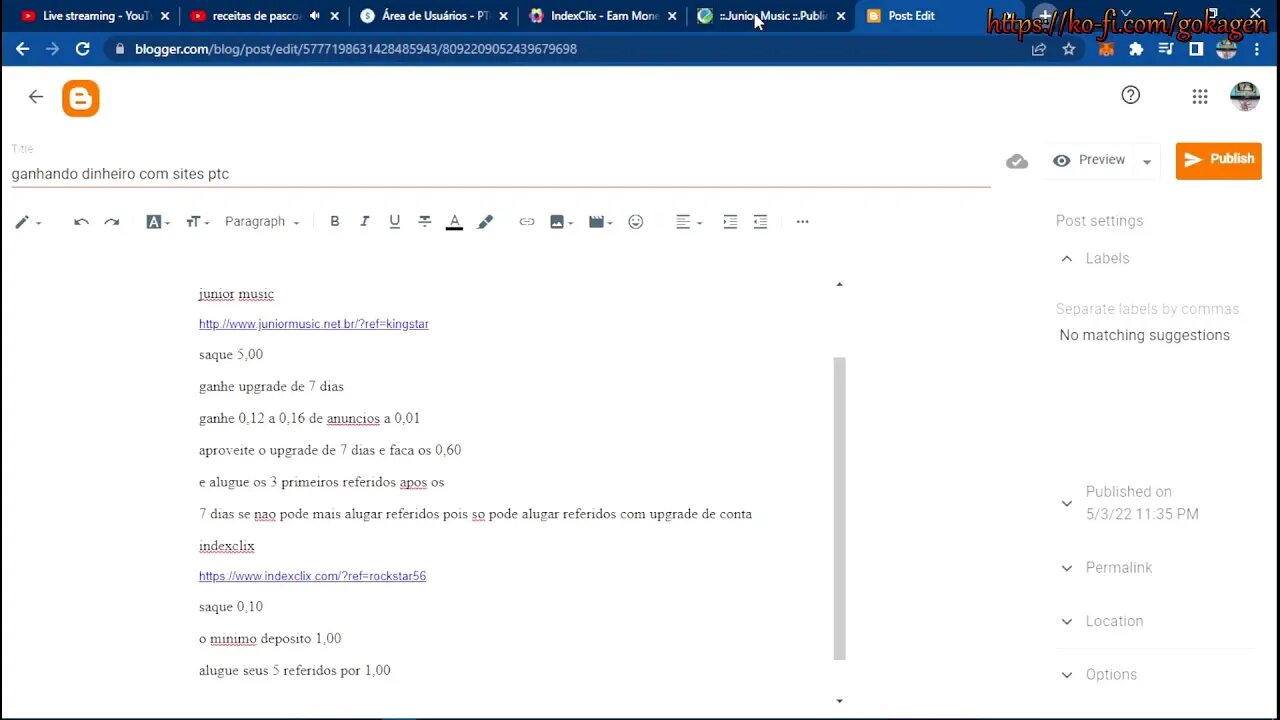Expand the Published on section

click(x=1066, y=503)
